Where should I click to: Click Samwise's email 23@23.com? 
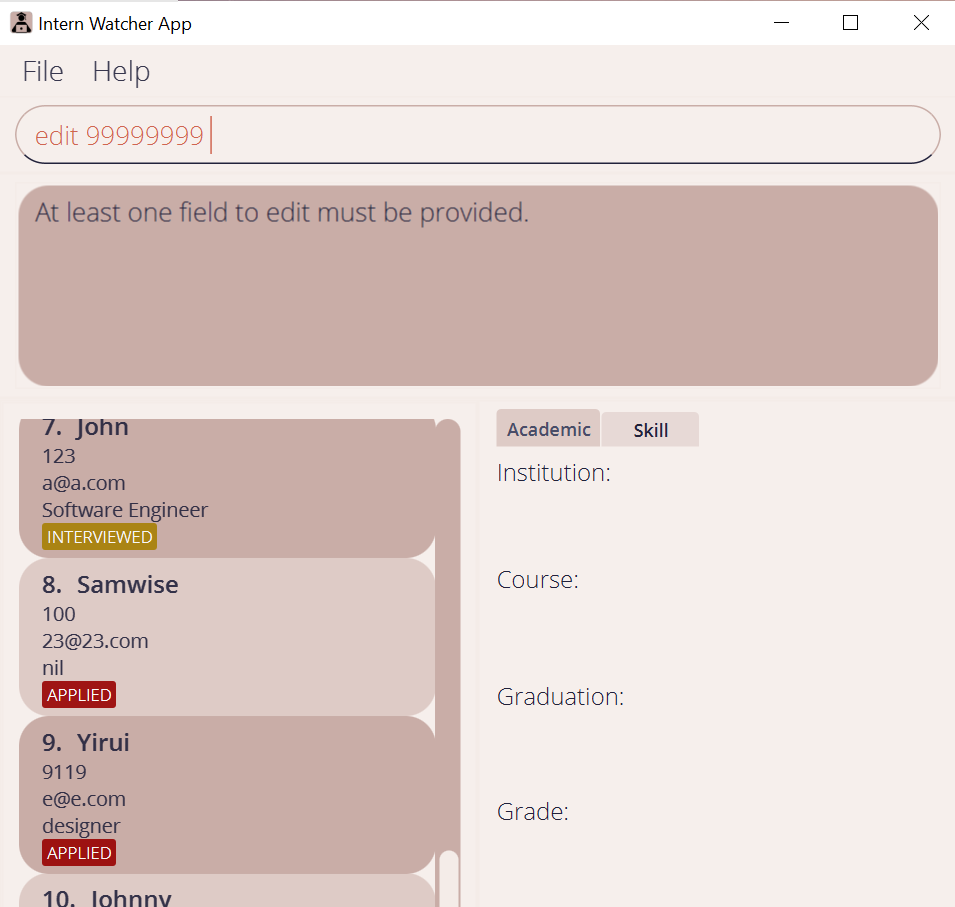point(95,641)
